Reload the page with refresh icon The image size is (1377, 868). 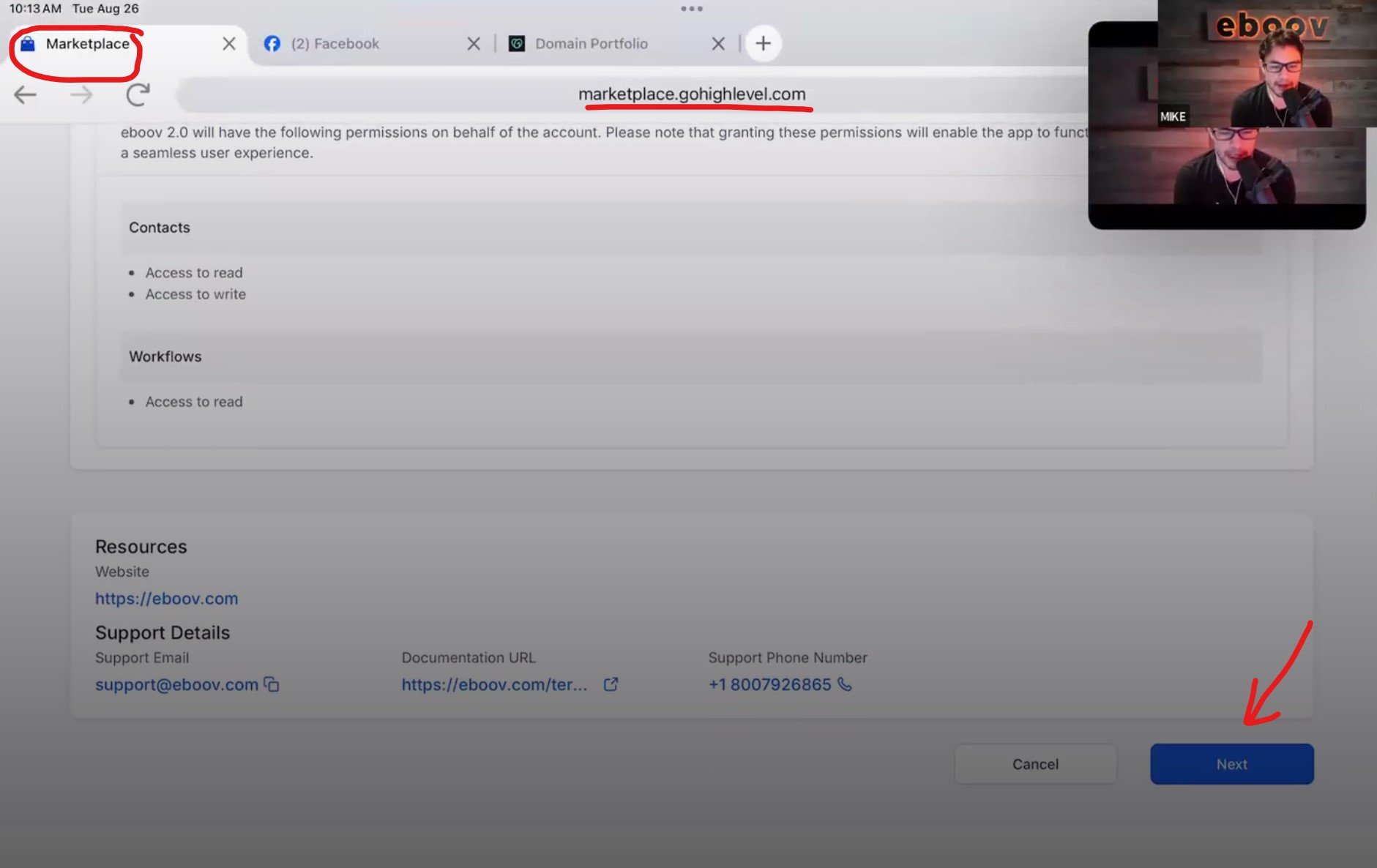pos(138,94)
